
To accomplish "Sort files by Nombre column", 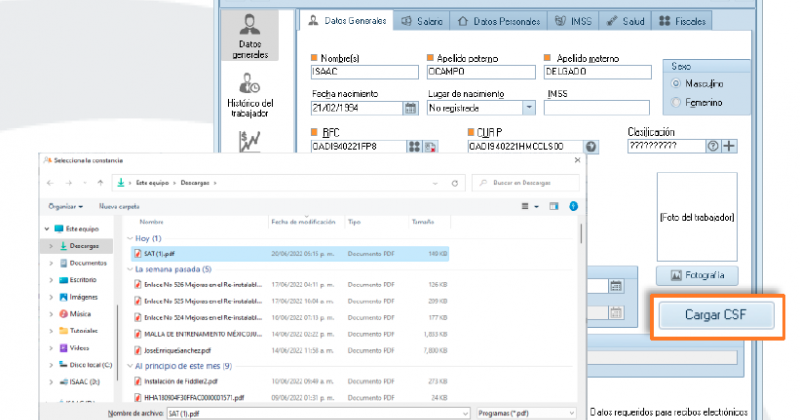I will coord(152,222).
